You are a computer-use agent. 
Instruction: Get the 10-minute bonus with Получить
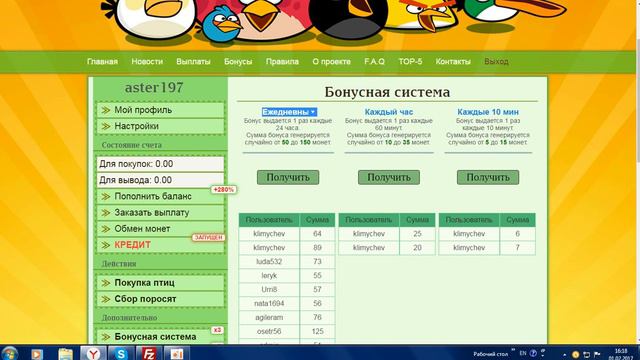pos(488,178)
